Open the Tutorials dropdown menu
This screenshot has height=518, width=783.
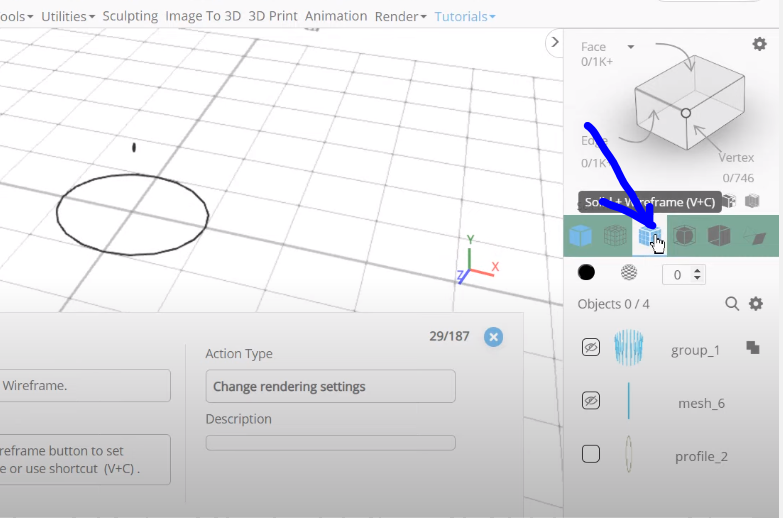point(465,16)
